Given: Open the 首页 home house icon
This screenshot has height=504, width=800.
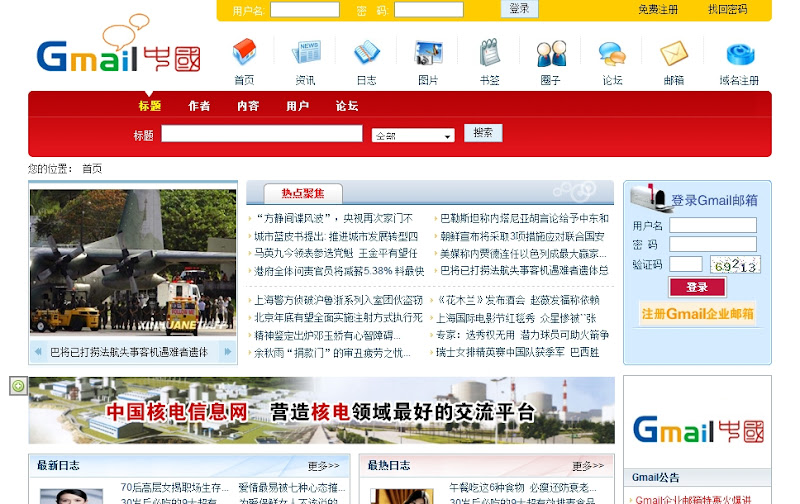Looking at the screenshot, I should coord(244,52).
